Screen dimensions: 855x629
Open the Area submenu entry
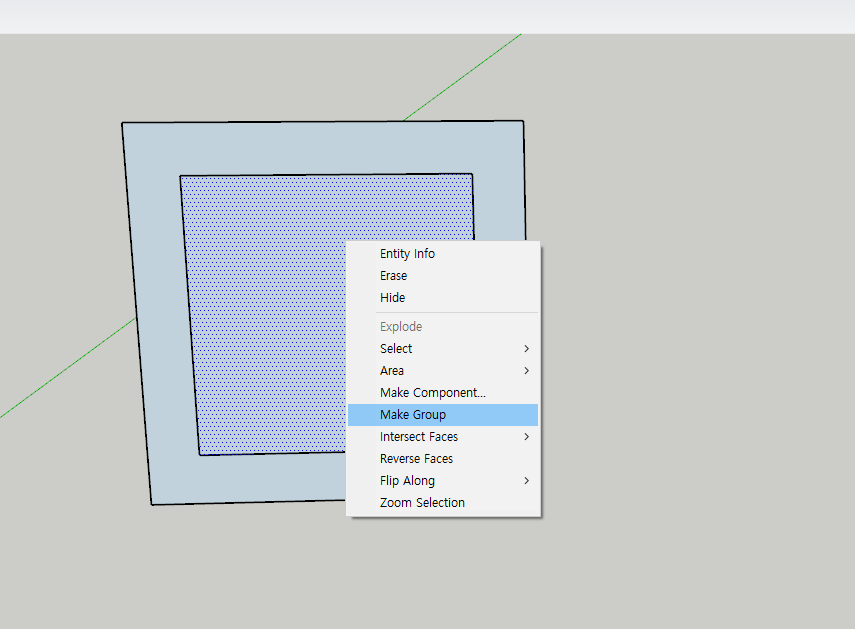[x=443, y=371]
